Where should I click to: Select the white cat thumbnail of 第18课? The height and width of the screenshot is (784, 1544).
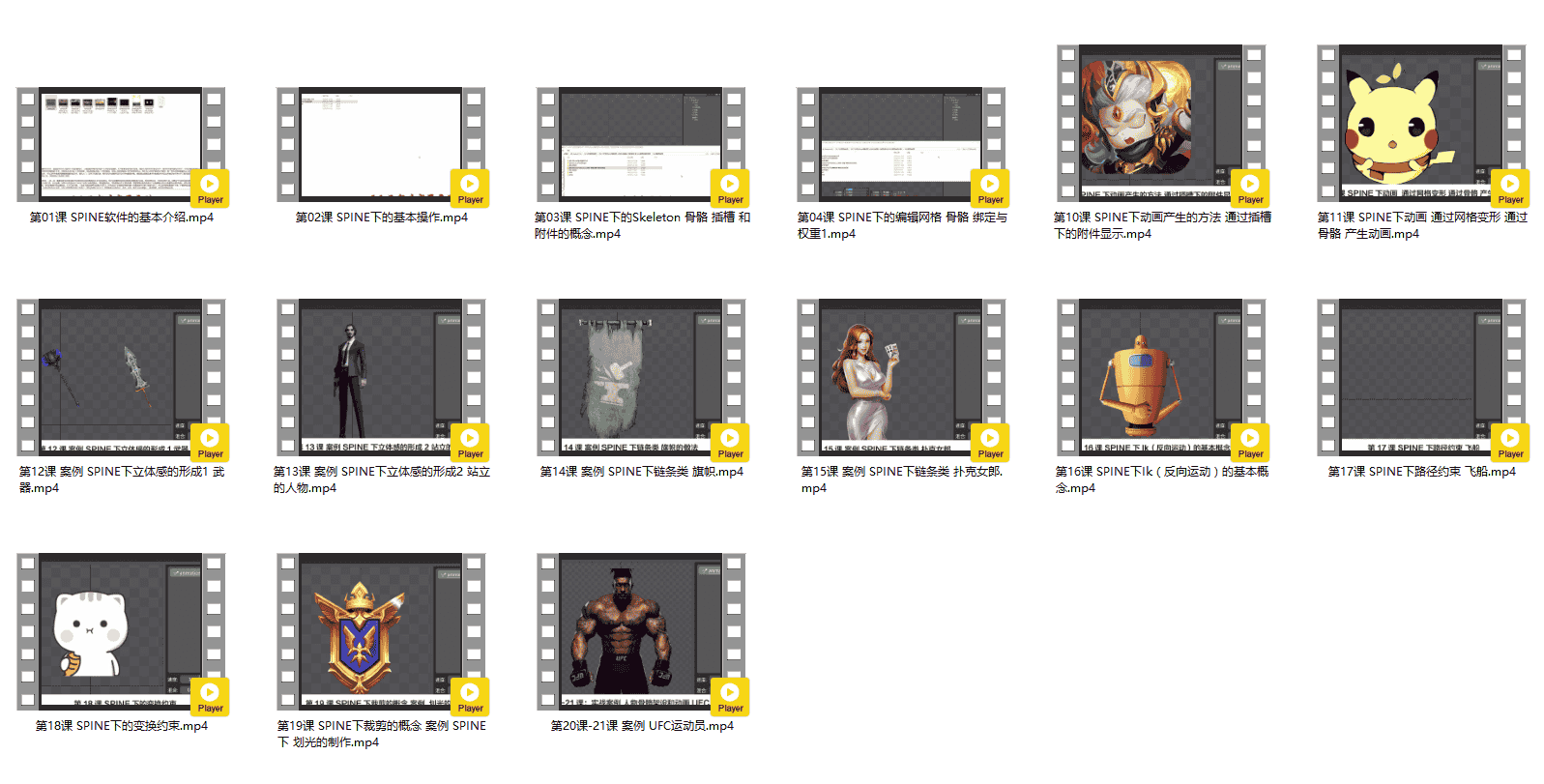121,631
